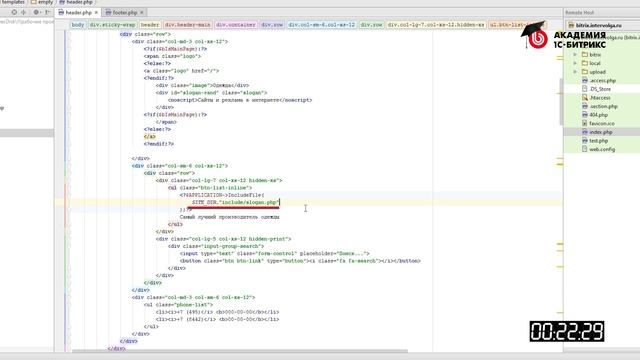The image size is (640, 360).
Task: Select favicon.ico in Remote Host
Action: coord(602,123)
